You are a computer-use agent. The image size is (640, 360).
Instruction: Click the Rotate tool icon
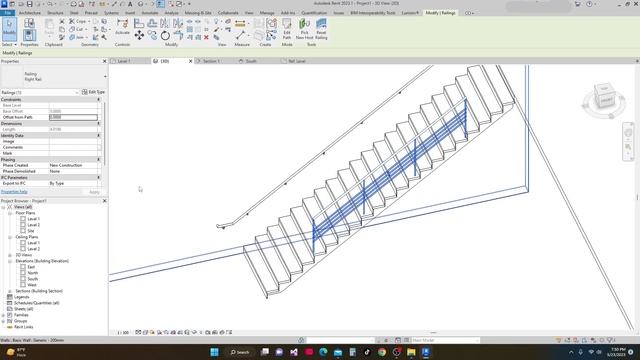click(x=165, y=36)
